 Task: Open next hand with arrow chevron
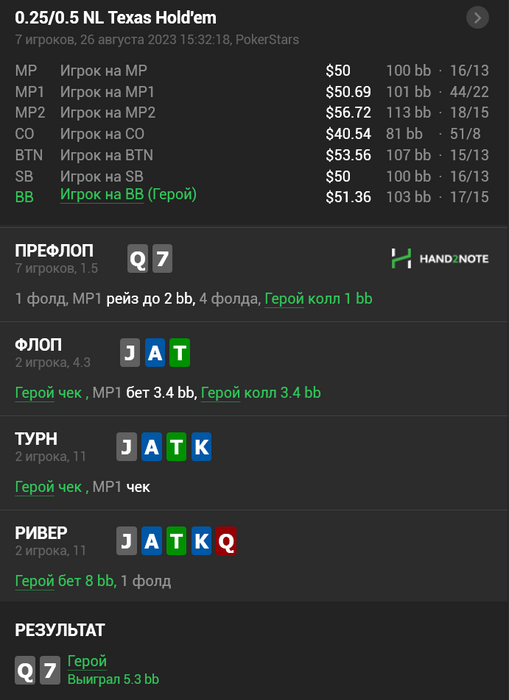tap(477, 18)
